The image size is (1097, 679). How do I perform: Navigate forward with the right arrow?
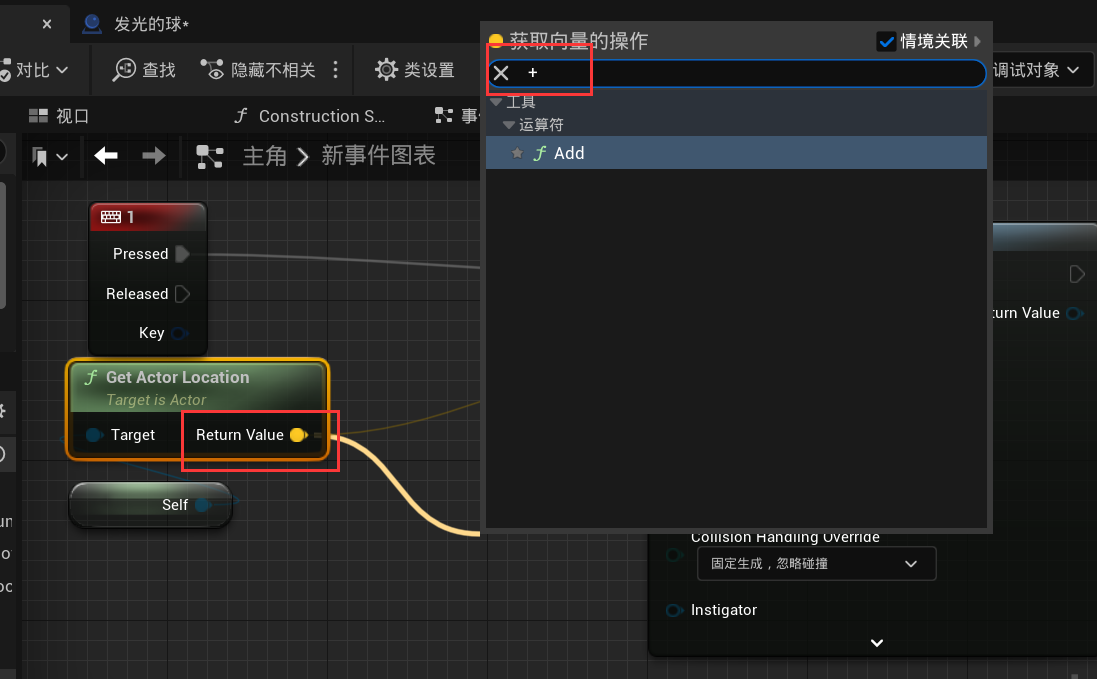(154, 155)
